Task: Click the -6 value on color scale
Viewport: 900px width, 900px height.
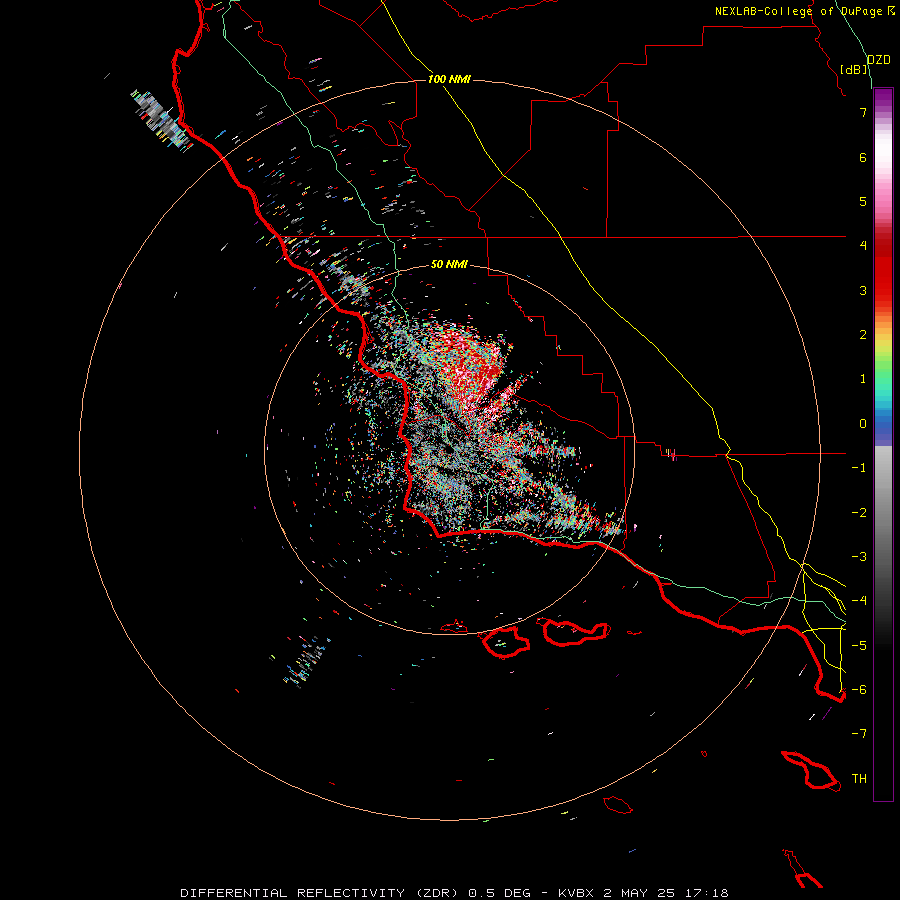Action: pyautogui.click(x=859, y=689)
